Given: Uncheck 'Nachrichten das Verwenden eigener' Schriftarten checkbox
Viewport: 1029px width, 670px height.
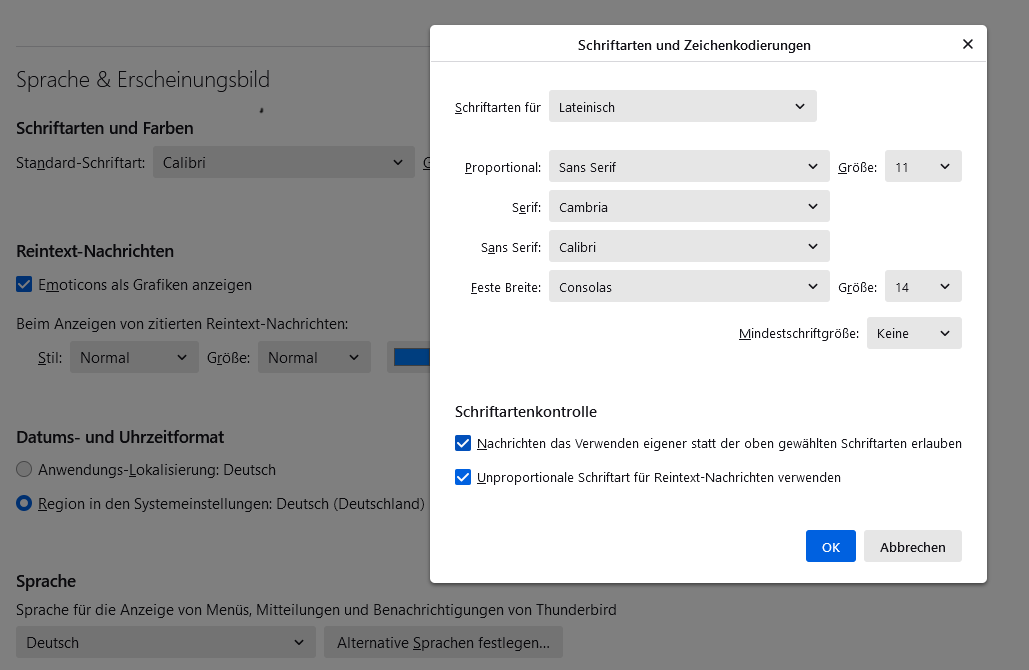Looking at the screenshot, I should click(463, 443).
